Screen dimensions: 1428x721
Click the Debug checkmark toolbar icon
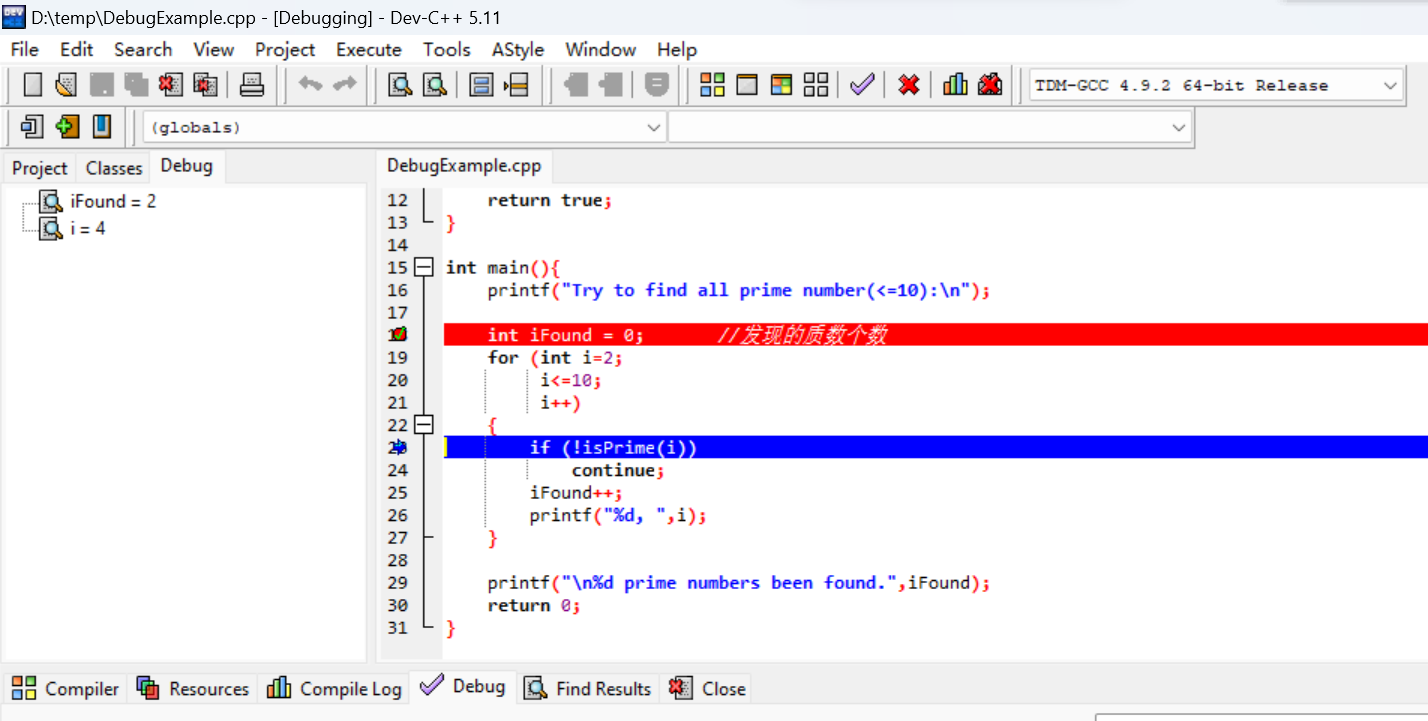862,85
